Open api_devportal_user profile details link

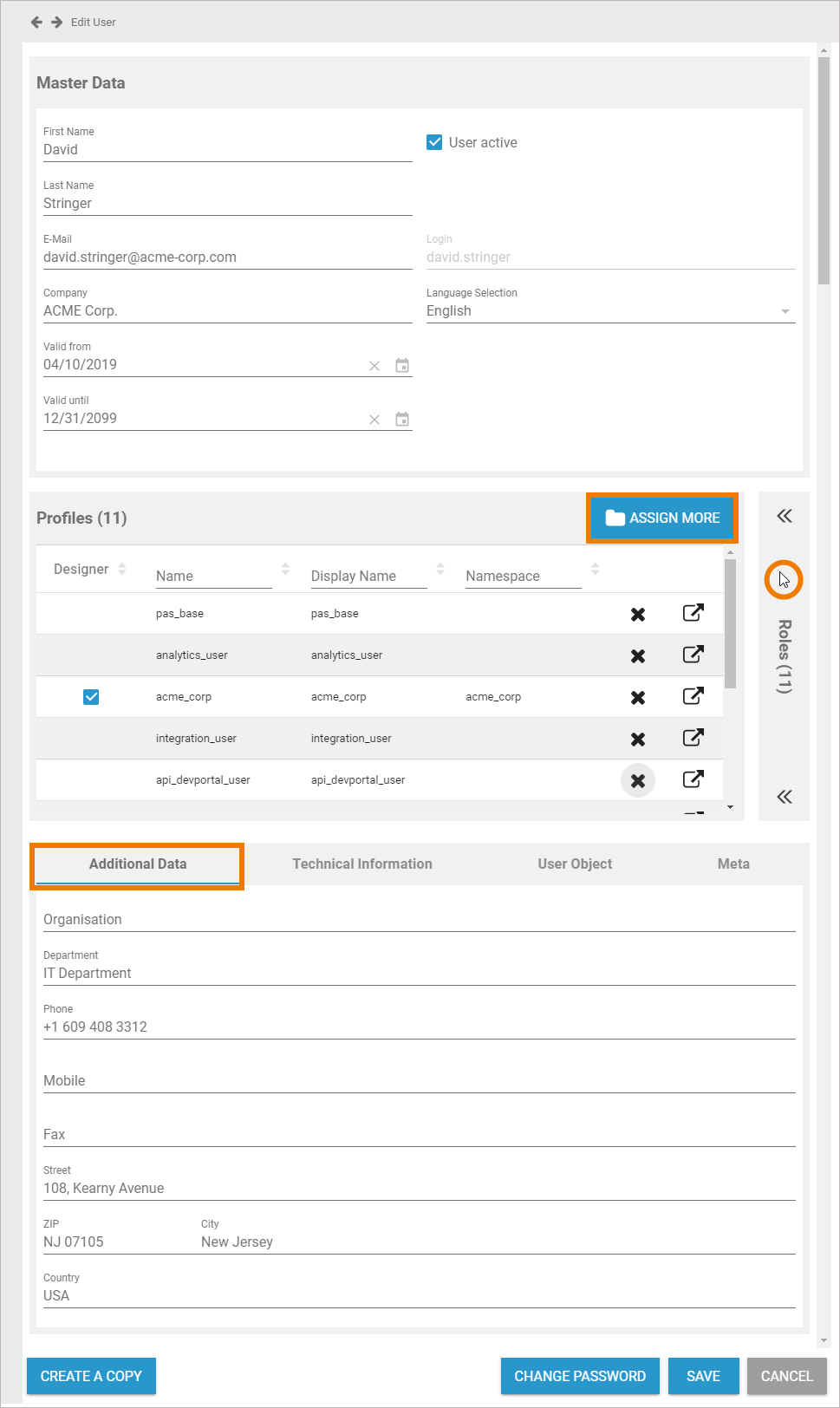tap(693, 779)
